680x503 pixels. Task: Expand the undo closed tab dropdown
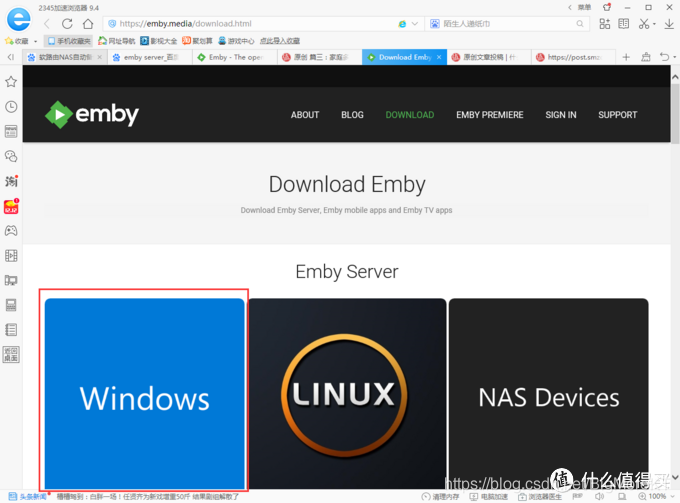coord(674,58)
